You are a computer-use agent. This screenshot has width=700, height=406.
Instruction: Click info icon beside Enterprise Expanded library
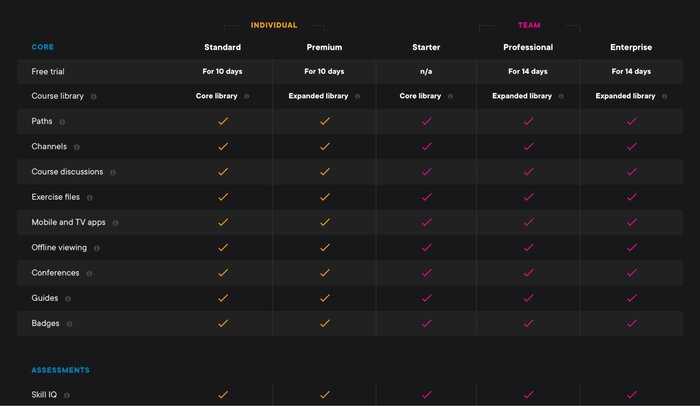tap(664, 96)
